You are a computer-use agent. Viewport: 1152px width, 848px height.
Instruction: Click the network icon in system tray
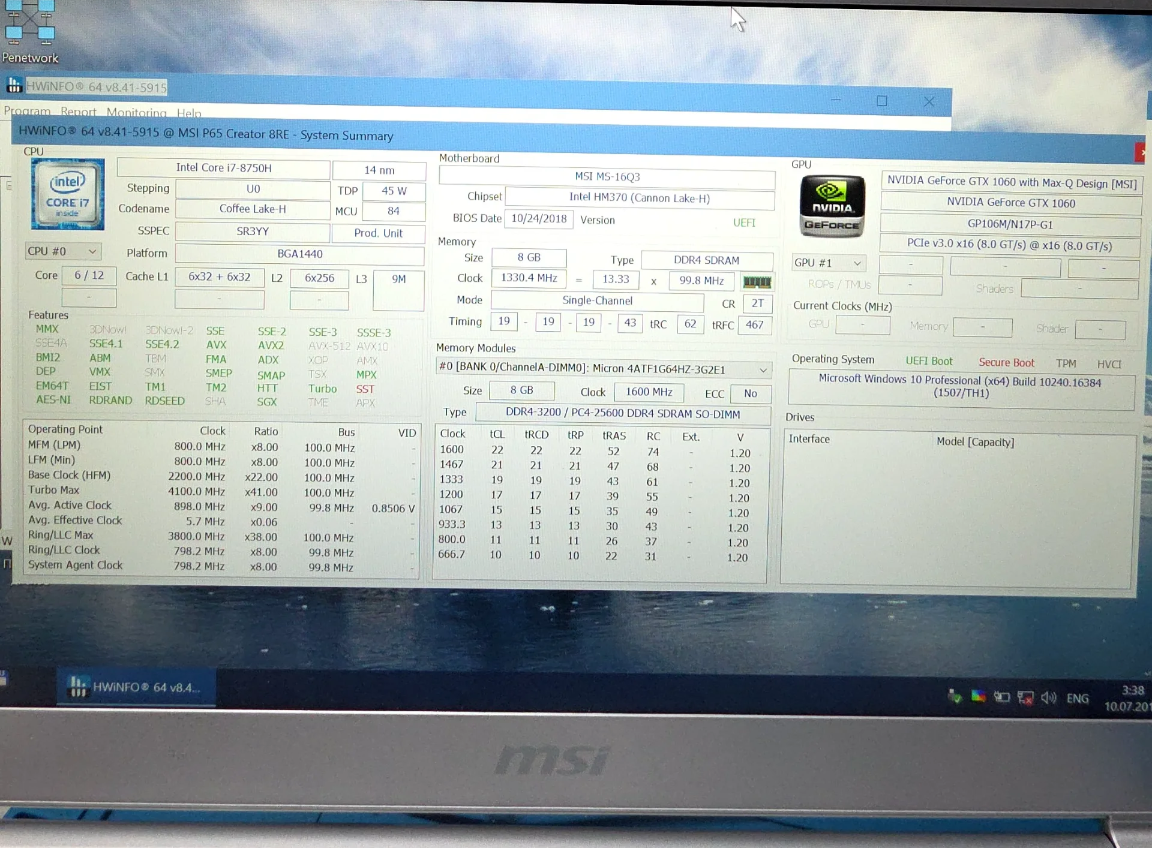tap(1026, 697)
